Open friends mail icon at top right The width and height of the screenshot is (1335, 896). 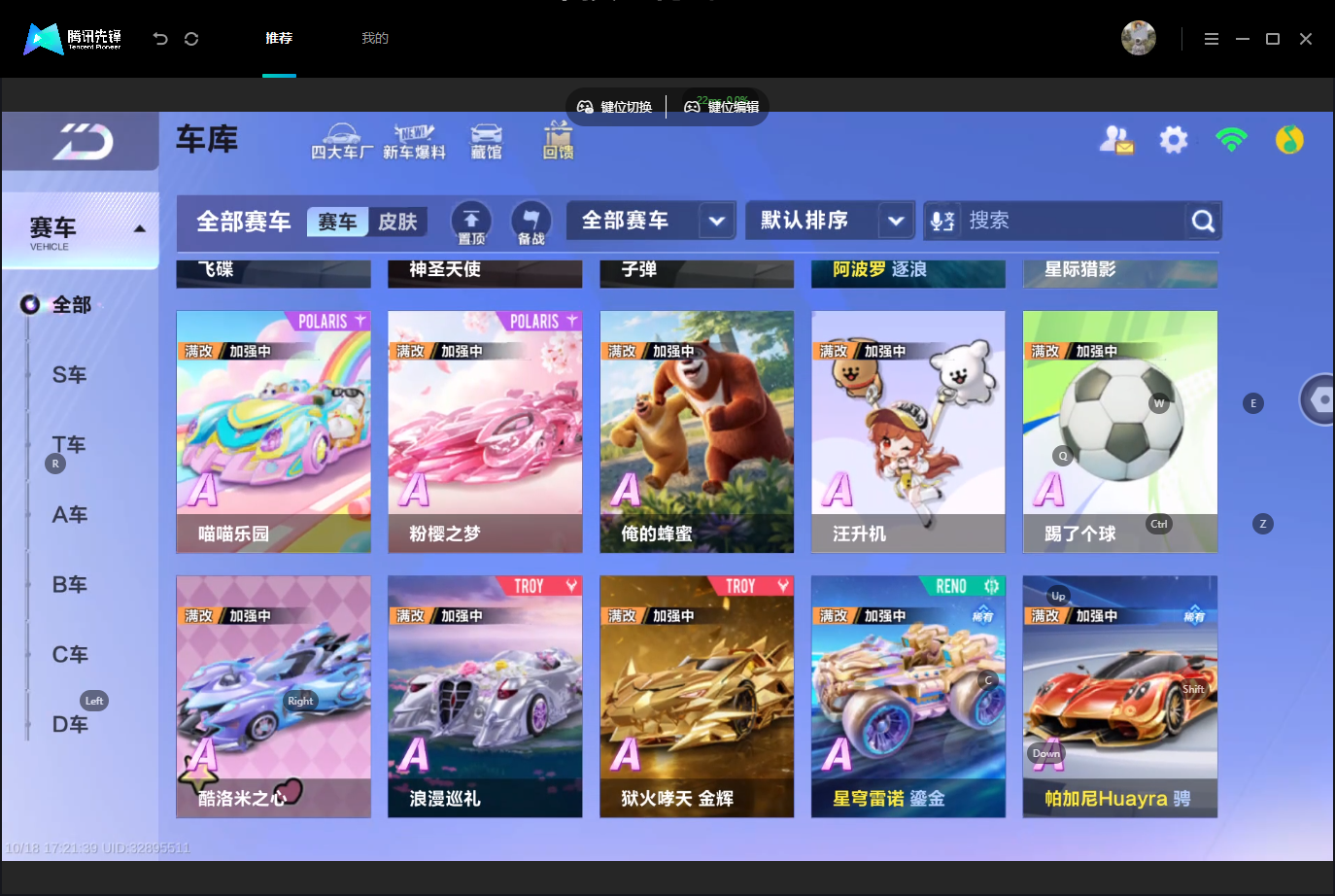[x=1116, y=140]
